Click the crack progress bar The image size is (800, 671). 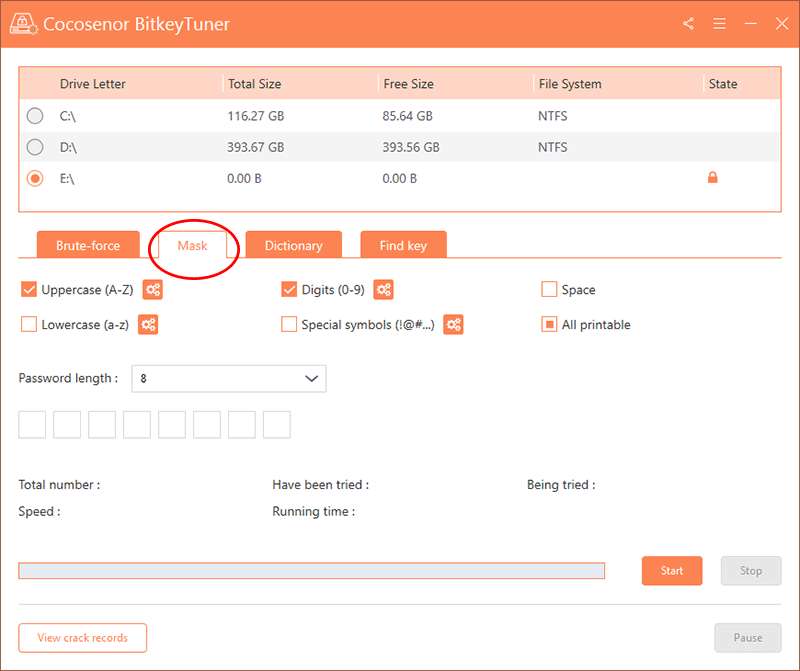click(312, 570)
